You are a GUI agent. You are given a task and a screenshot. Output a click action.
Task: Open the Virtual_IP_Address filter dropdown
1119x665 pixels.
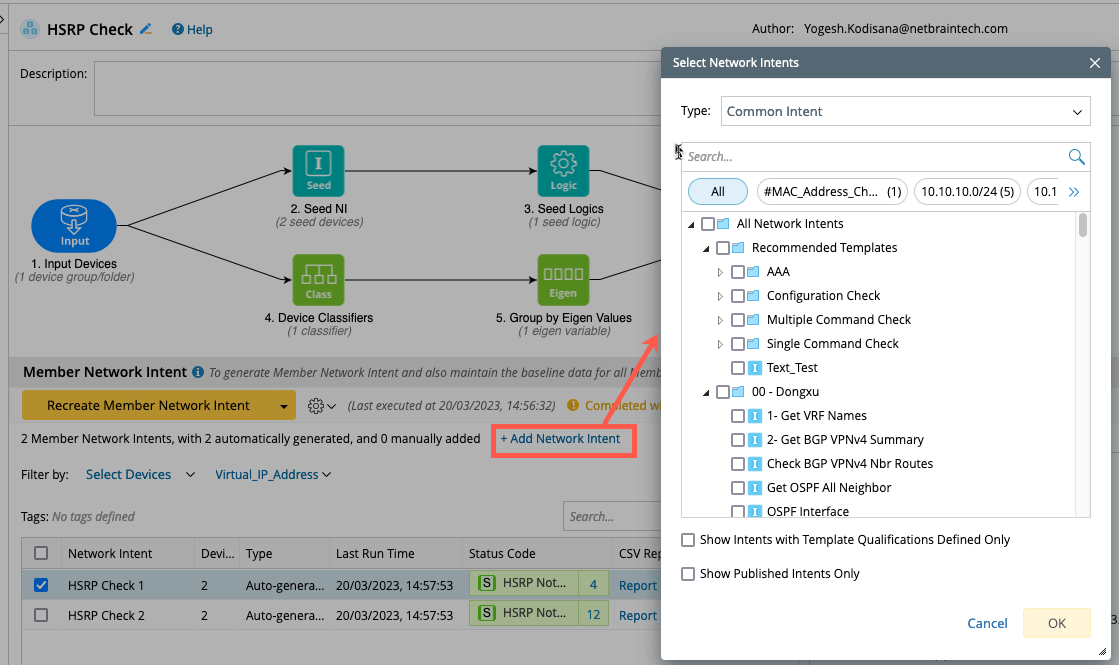click(x=273, y=475)
